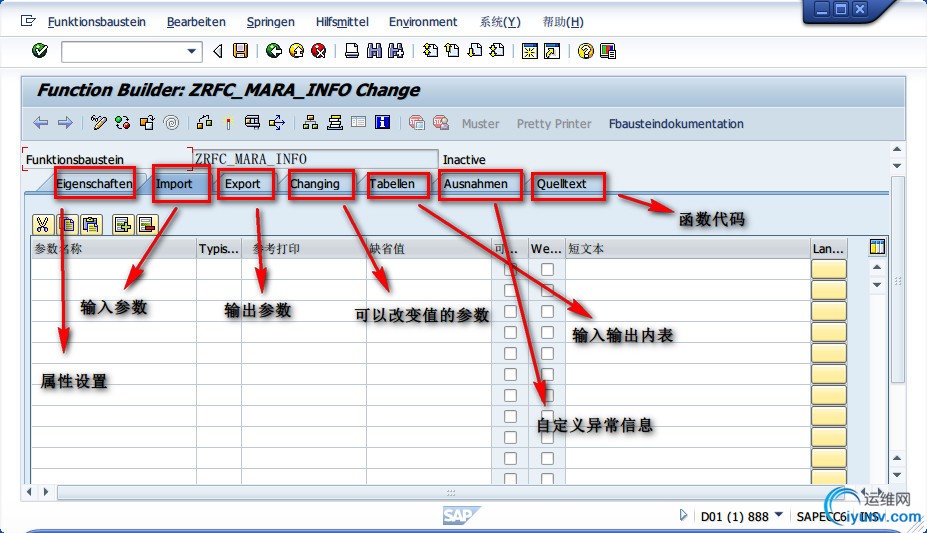Switch to the Export tab
Viewport: 927px width, 533px height.
pyautogui.click(x=242, y=184)
